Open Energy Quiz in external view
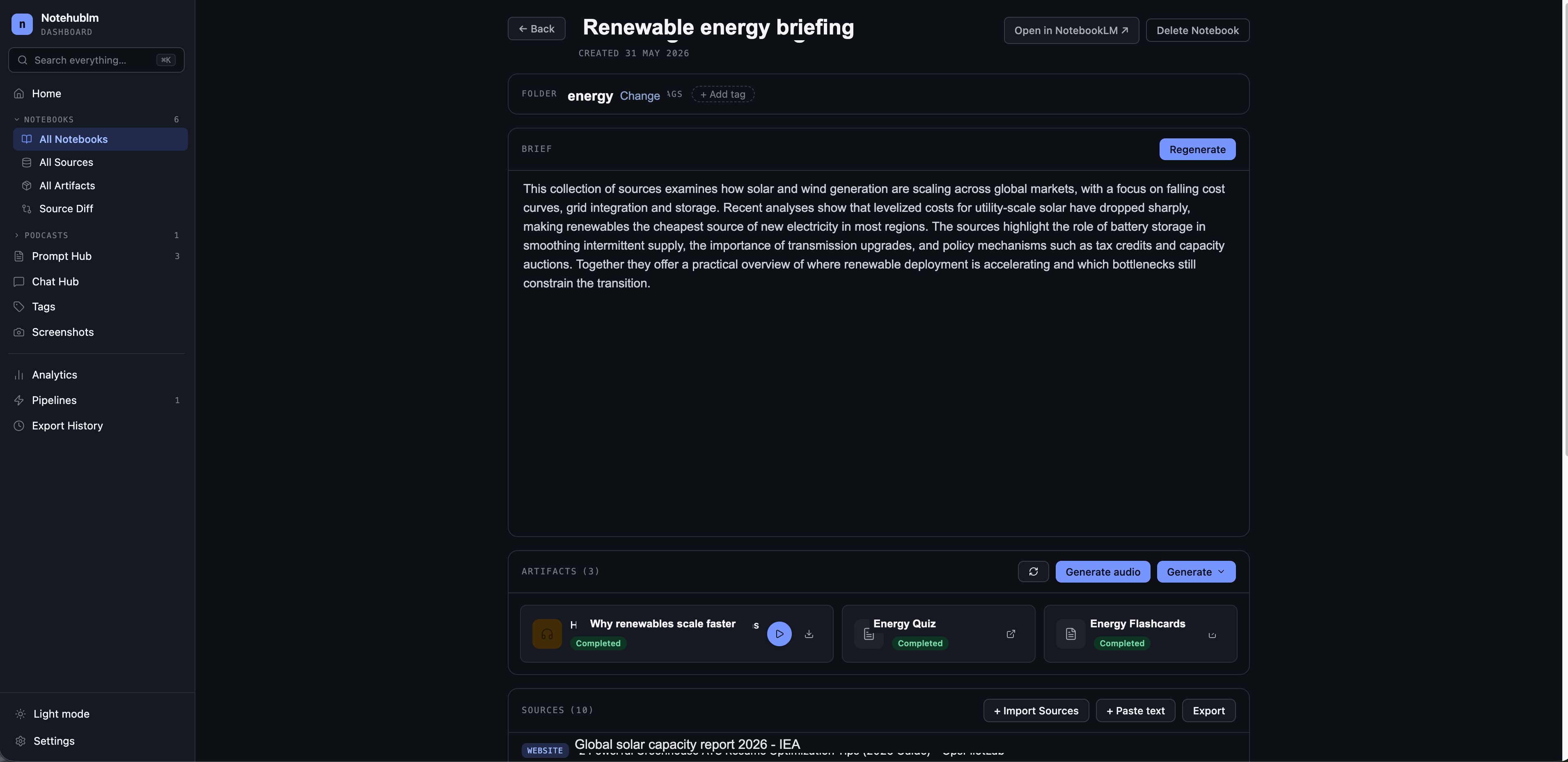 pyautogui.click(x=1011, y=633)
